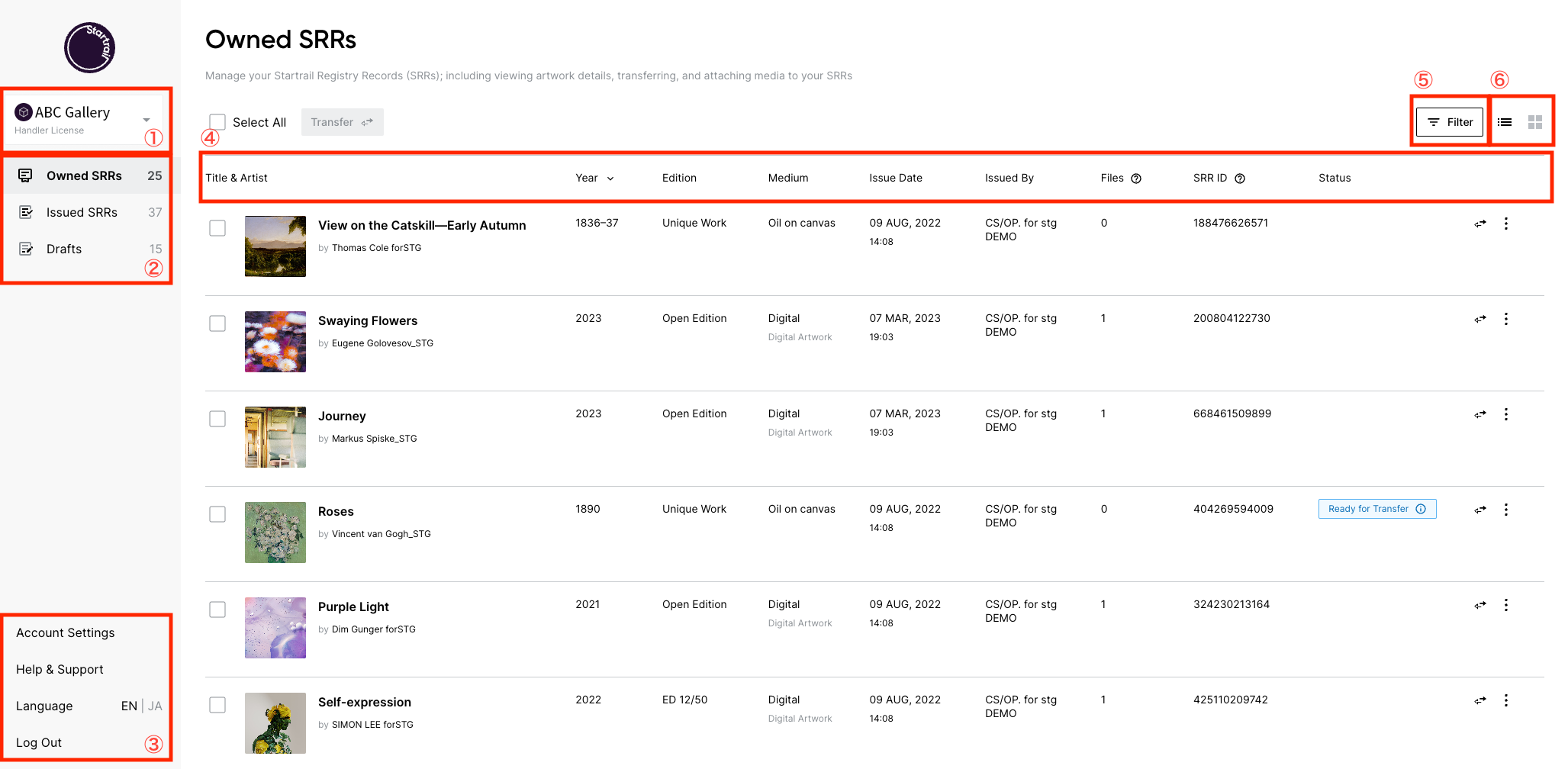Image resolution: width=1568 pixels, height=769 pixels.
Task: Click Log Out
Action: [39, 743]
